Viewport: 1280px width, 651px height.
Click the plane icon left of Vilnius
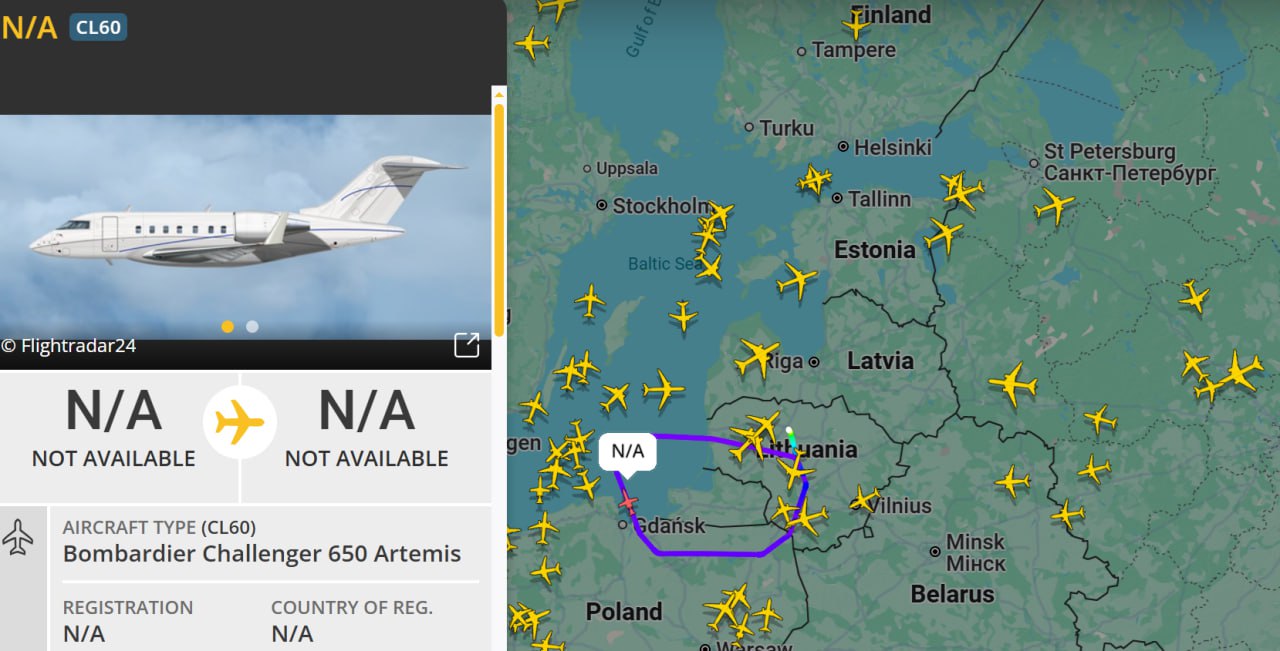pos(864,497)
